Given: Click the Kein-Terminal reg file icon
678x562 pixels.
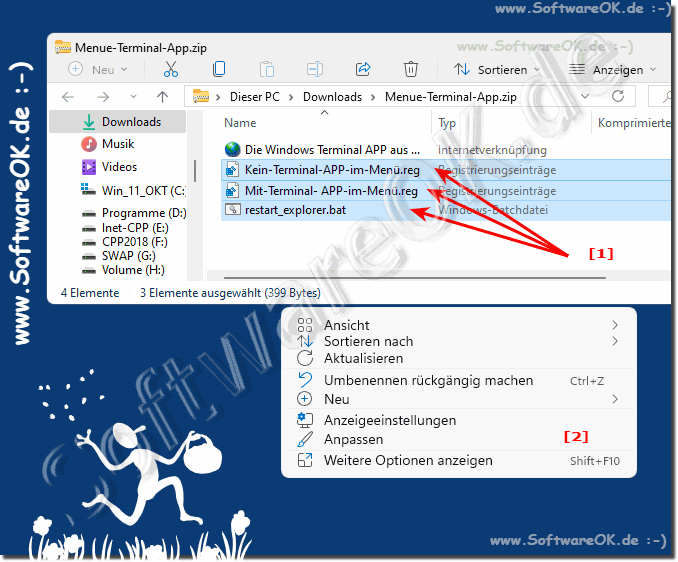Looking at the screenshot, I should pyautogui.click(x=233, y=170).
